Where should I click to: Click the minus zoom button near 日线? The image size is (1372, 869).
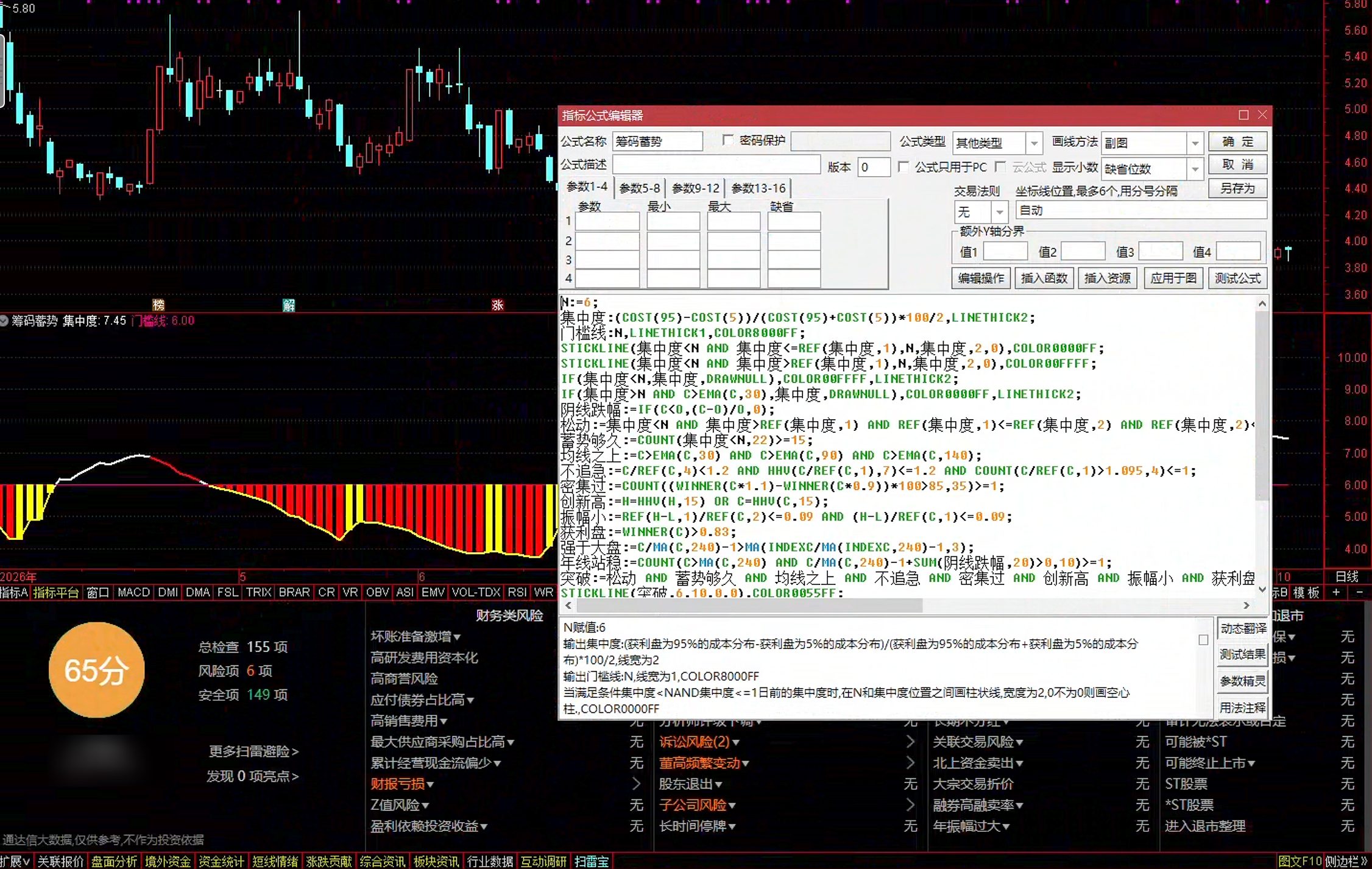1359,592
